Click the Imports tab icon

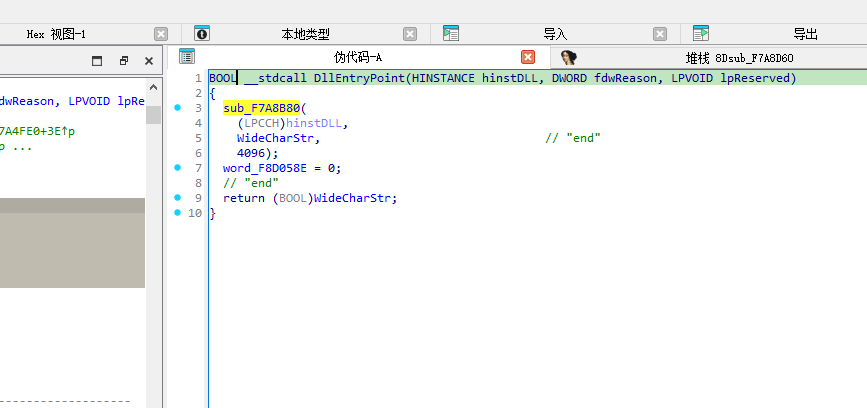[451, 33]
